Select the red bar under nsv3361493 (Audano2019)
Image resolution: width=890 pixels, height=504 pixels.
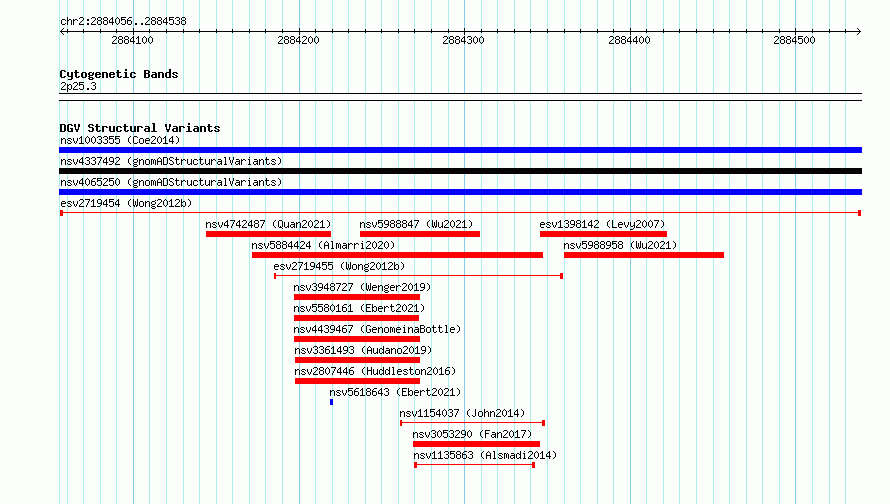(x=358, y=360)
